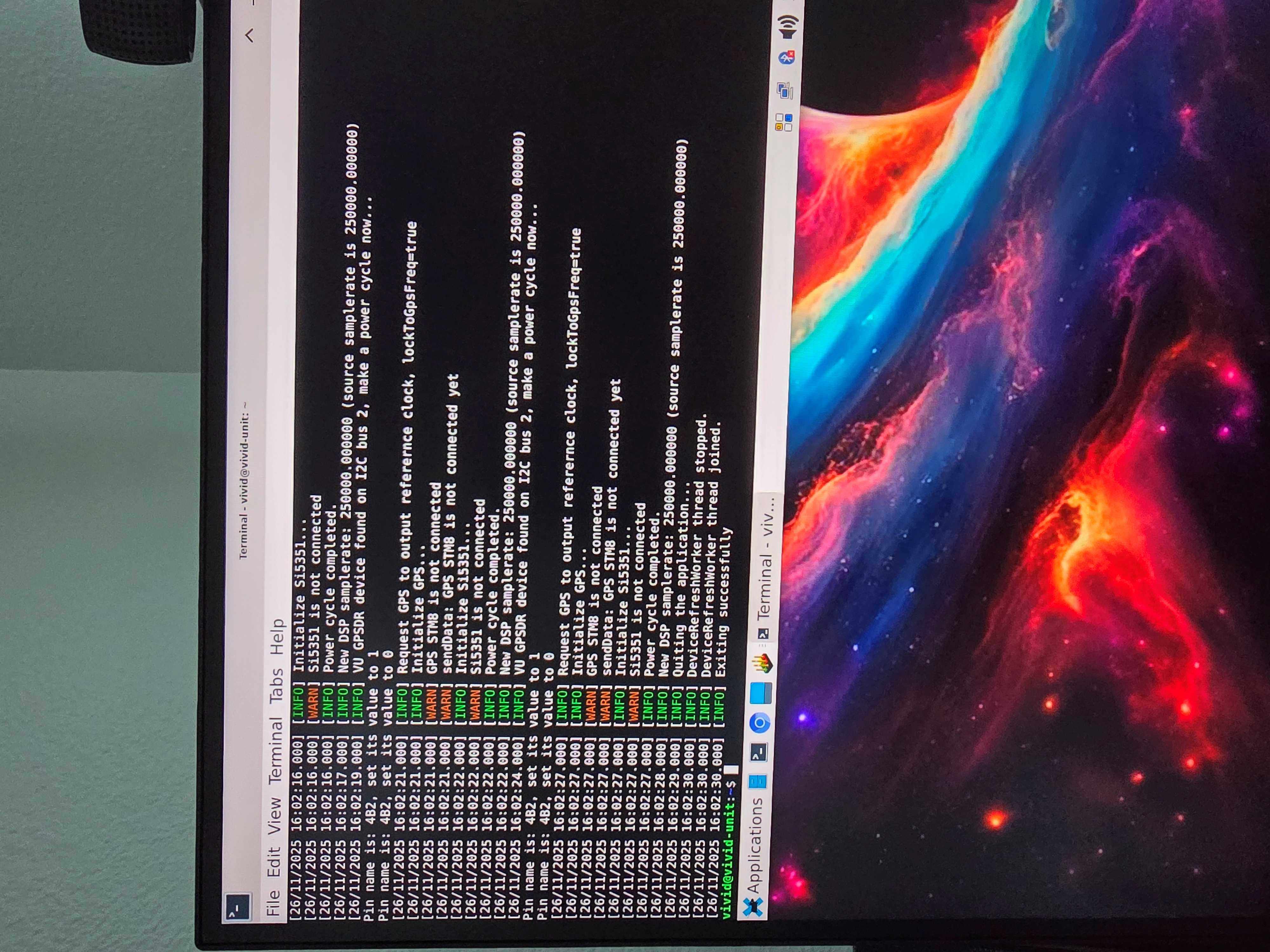1270x952 pixels.
Task: Click the caret button in title bar
Action: pos(249,36)
